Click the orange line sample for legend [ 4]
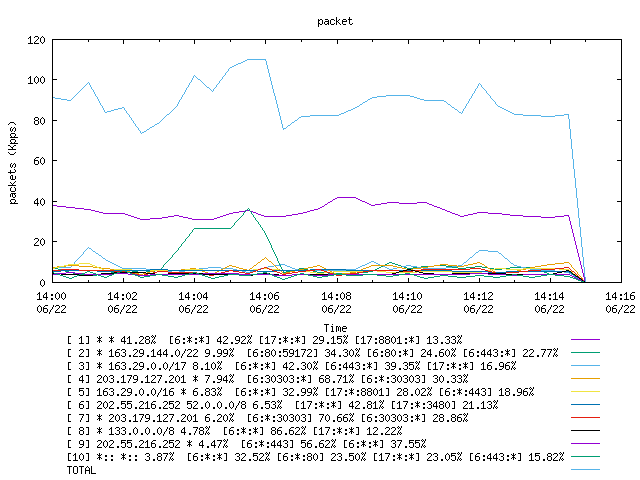Image resolution: width=640 pixels, height=480 pixels. coord(585,379)
